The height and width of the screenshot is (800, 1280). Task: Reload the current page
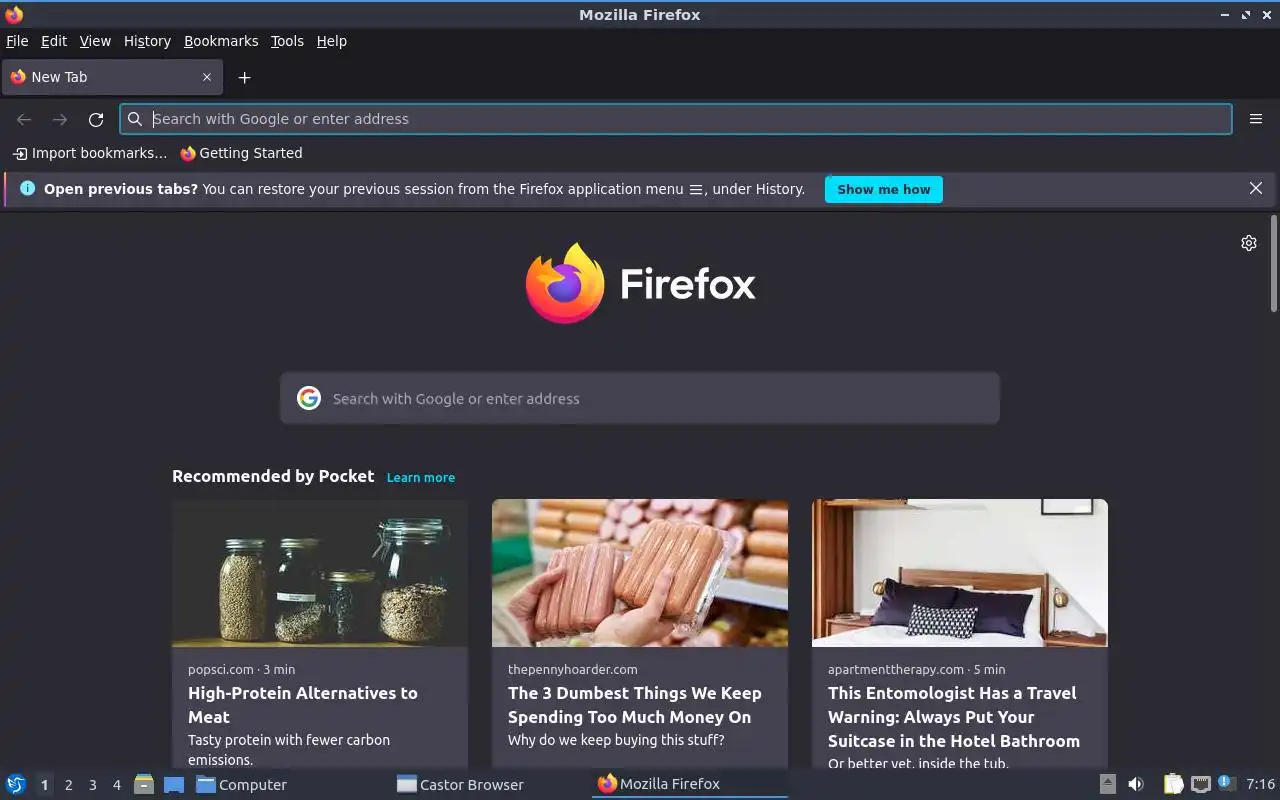(96, 119)
